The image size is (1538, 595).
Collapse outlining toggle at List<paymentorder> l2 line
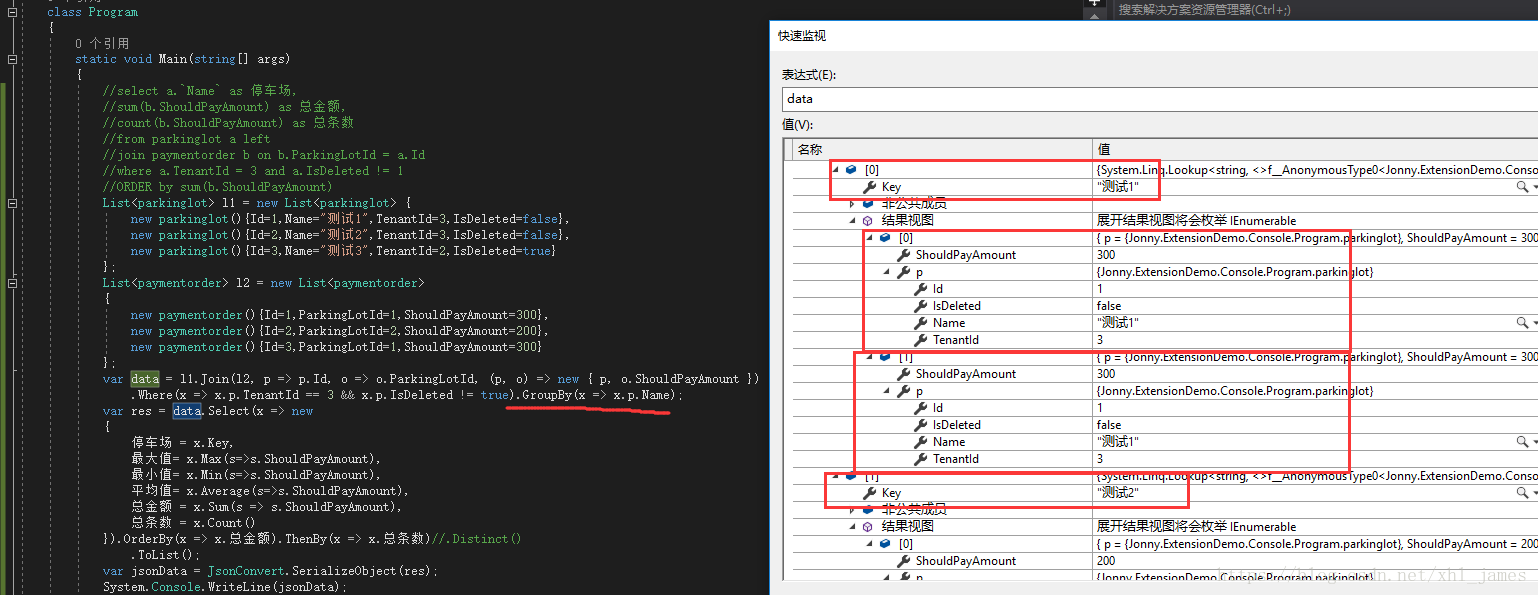(x=12, y=283)
